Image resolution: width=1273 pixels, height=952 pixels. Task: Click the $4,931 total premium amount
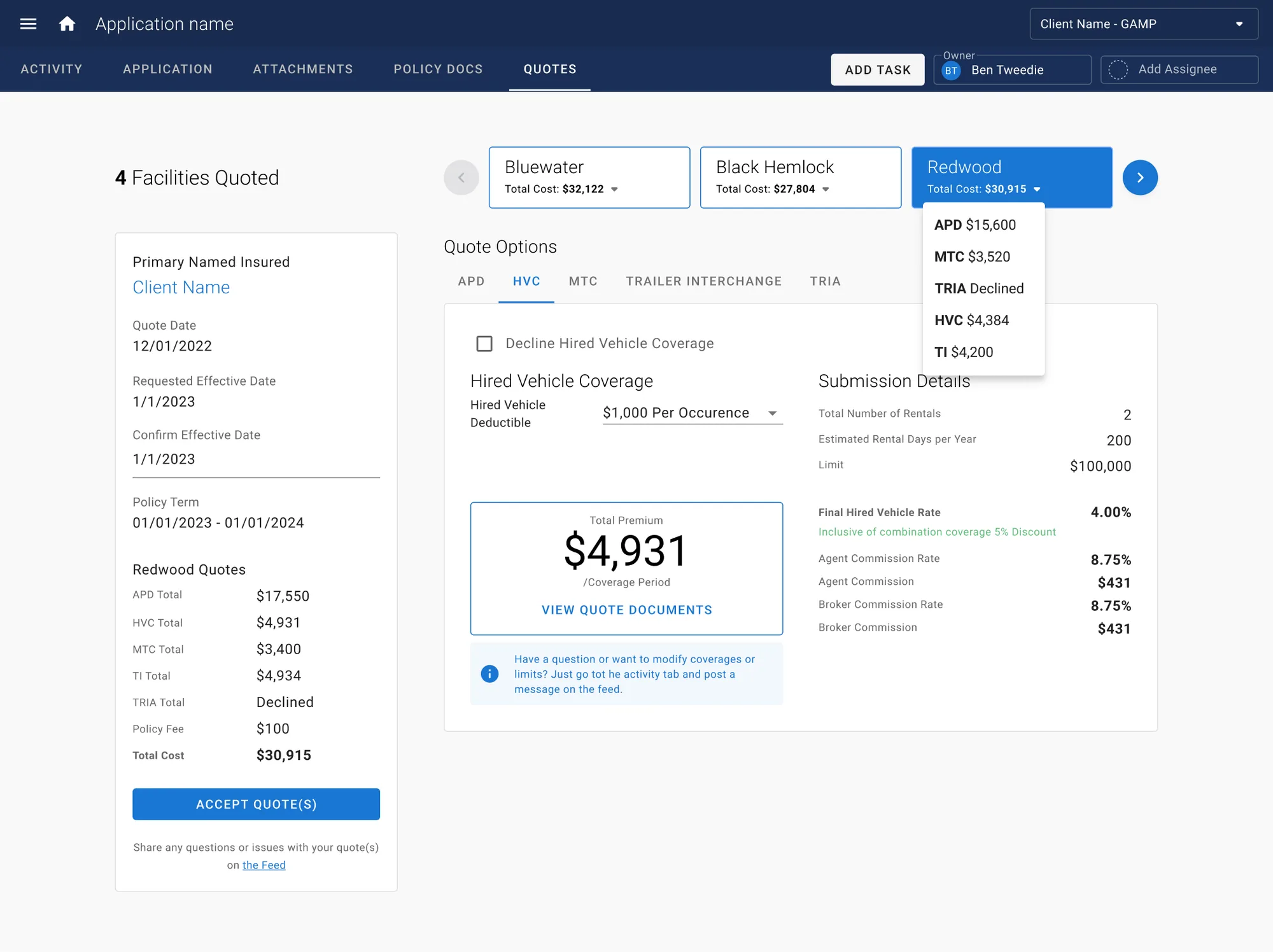[x=626, y=551]
